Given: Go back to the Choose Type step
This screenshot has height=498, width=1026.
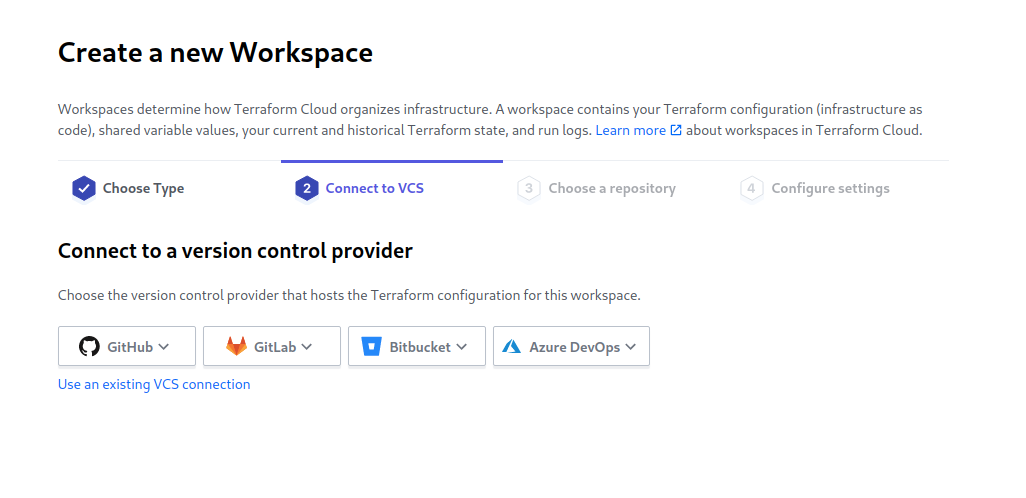Looking at the screenshot, I should coord(143,188).
